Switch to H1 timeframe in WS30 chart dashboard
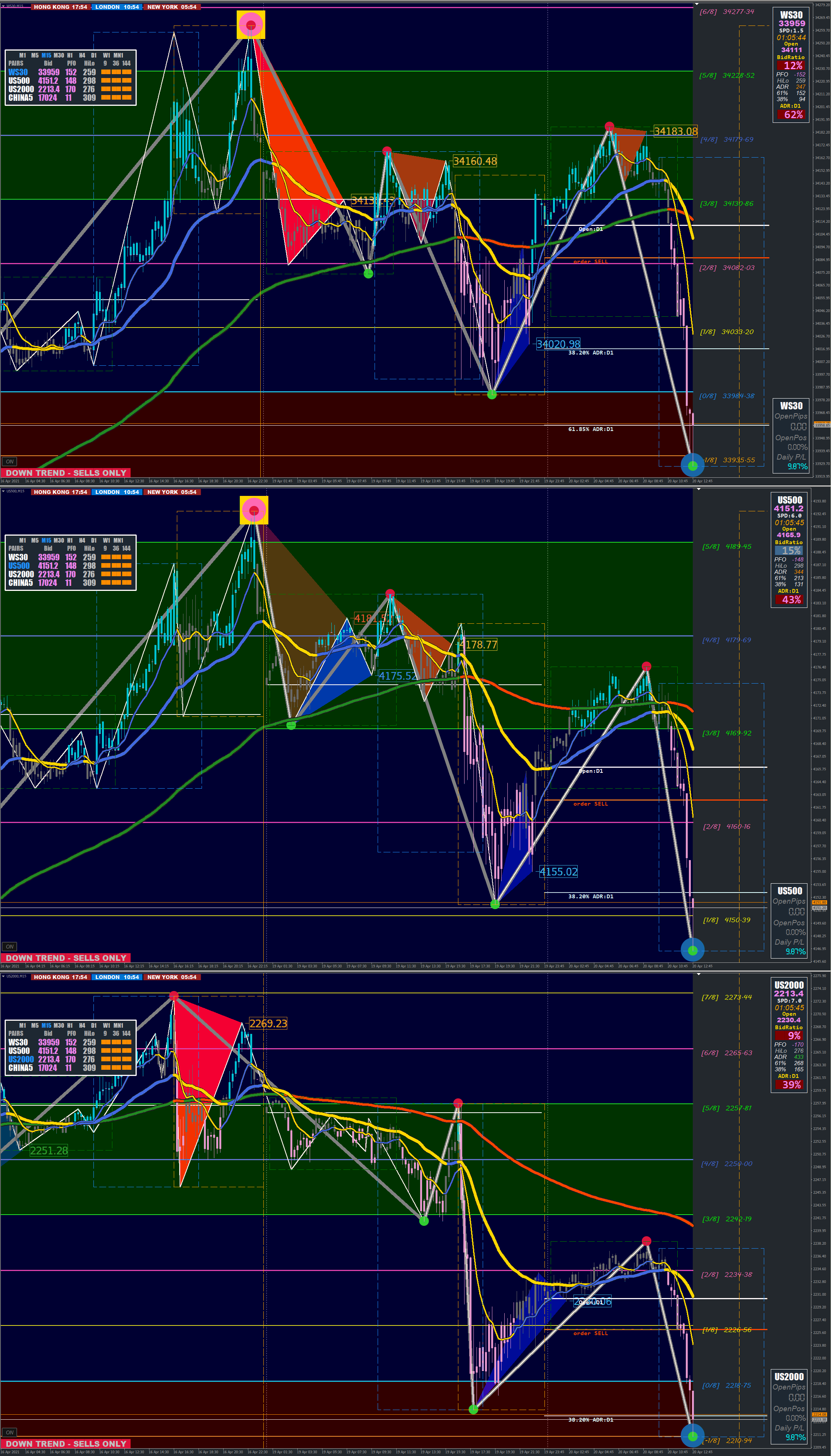 pos(70,55)
